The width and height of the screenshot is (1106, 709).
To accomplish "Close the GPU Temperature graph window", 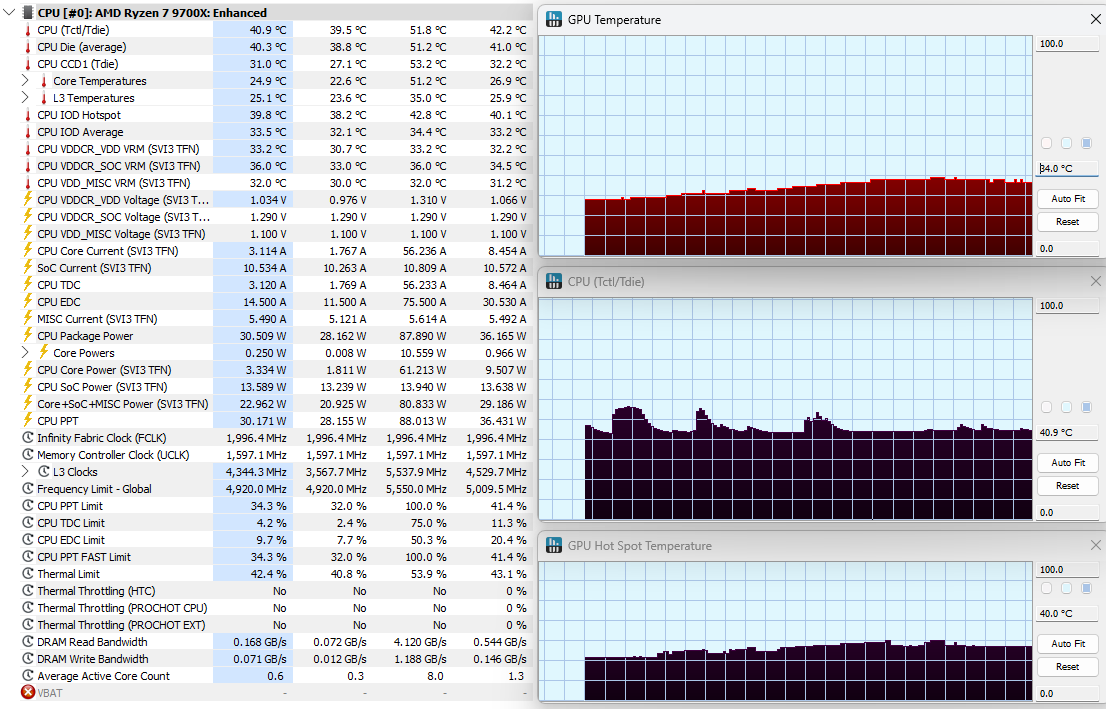I will 1095,19.
